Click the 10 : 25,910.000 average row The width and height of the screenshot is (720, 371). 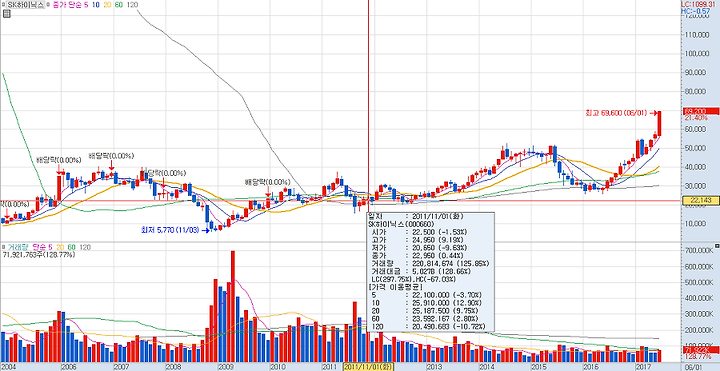[427, 302]
